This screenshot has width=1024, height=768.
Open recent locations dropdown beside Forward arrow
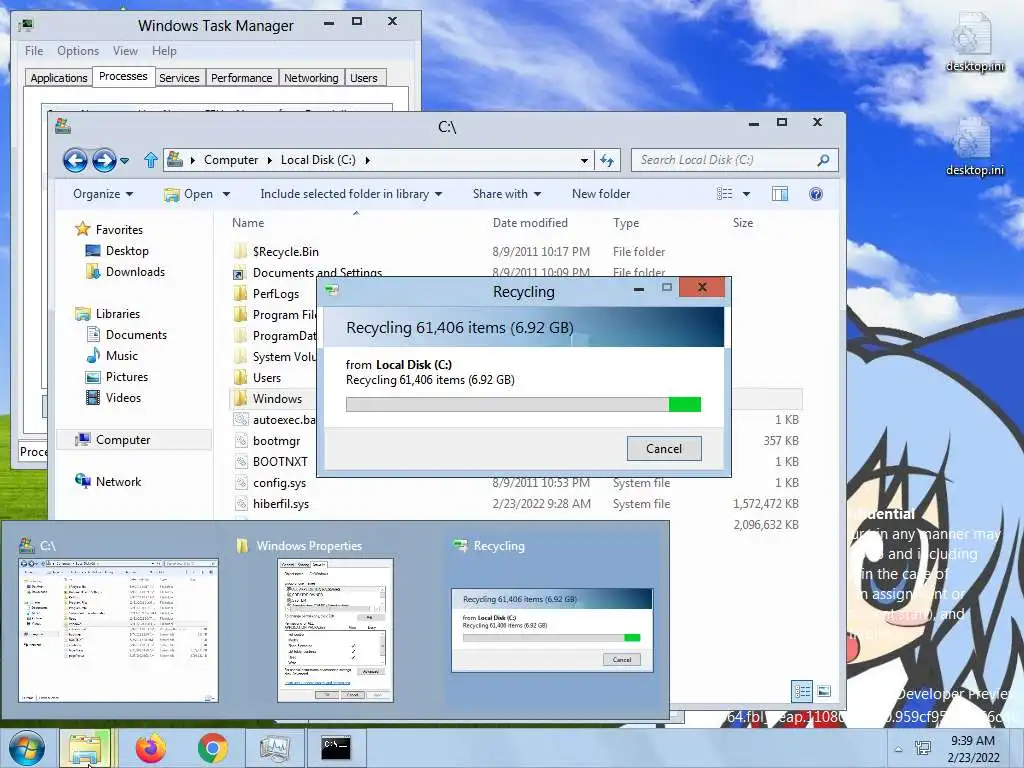coord(125,160)
